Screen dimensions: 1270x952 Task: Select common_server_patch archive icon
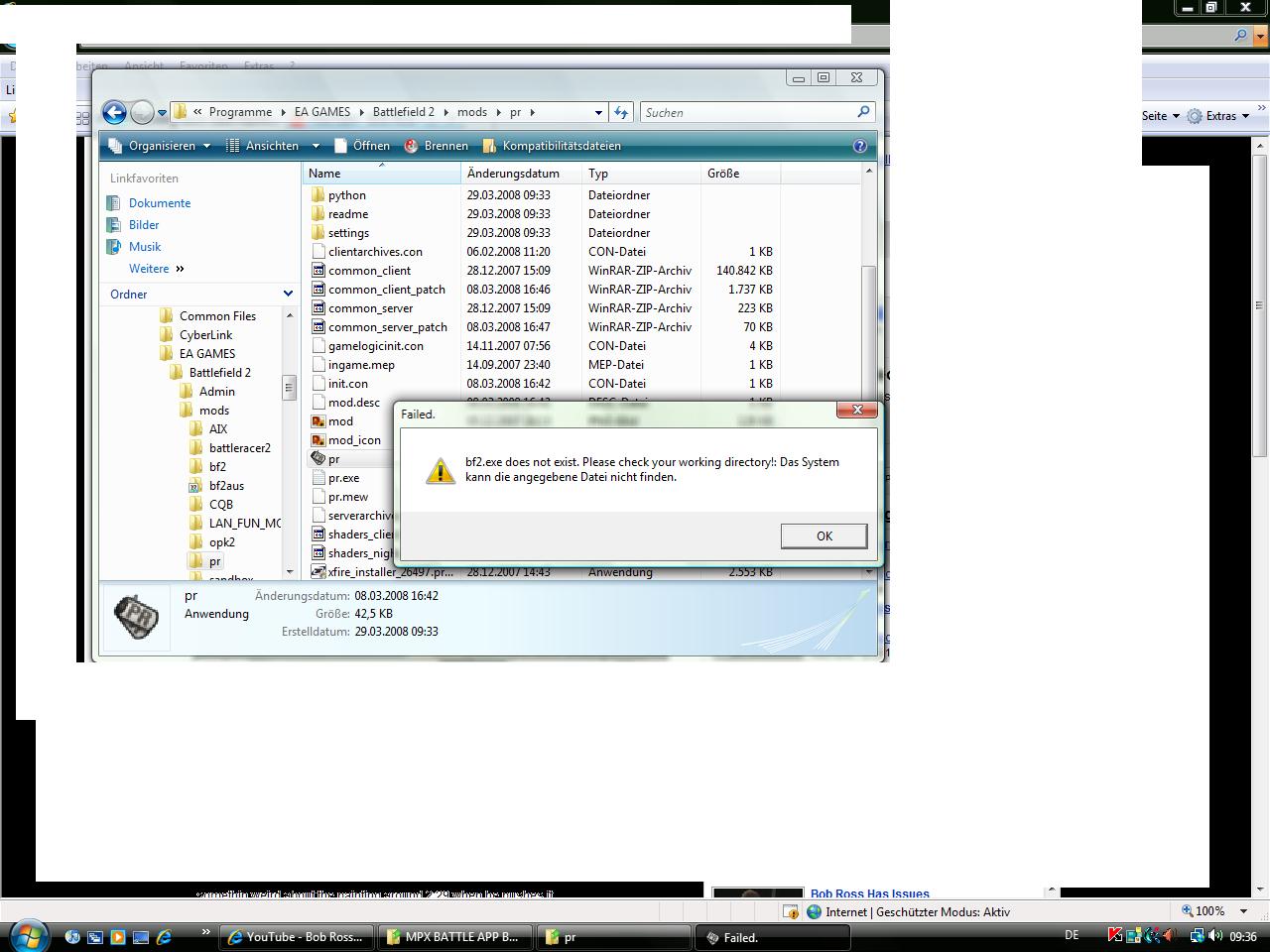point(318,327)
